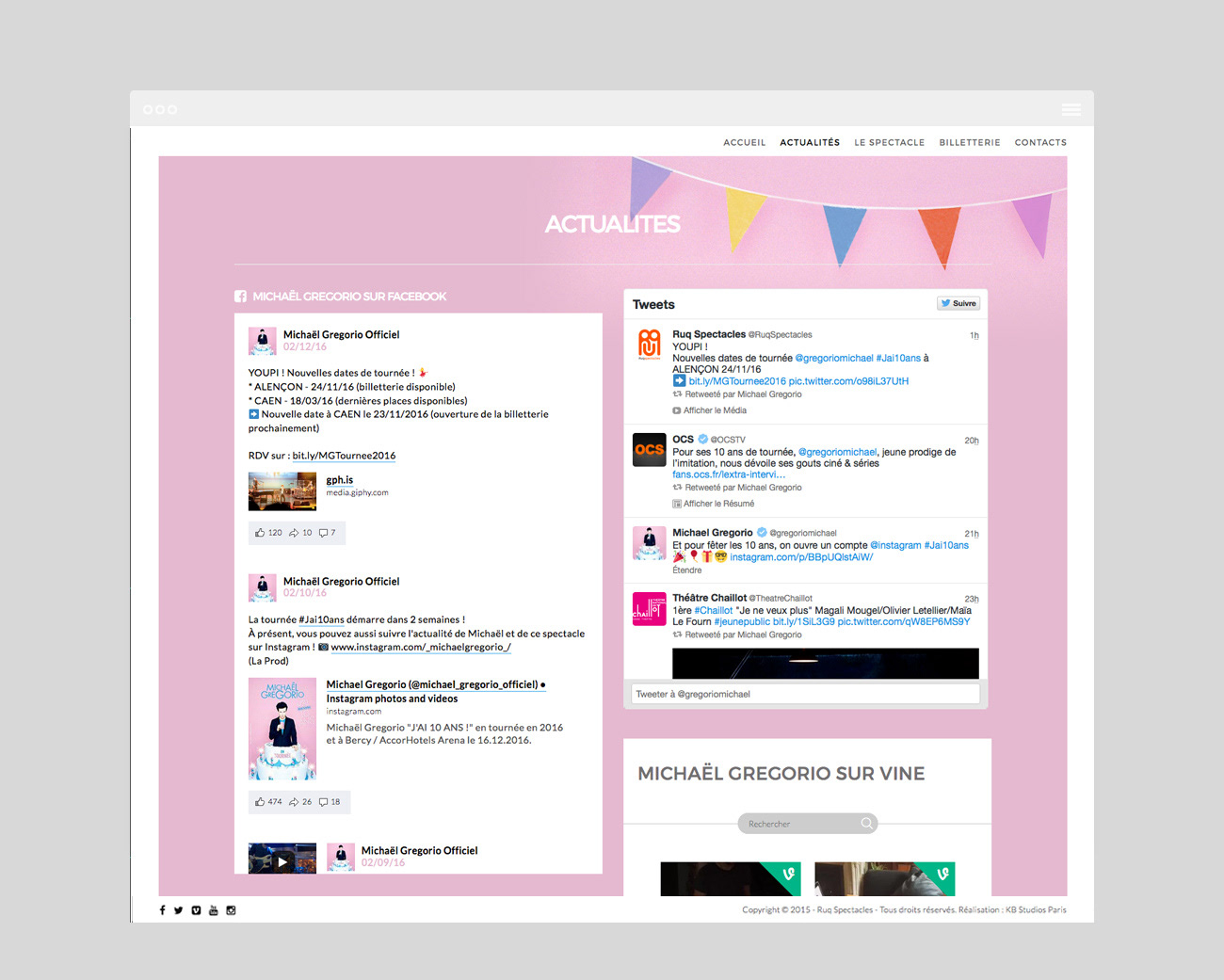Viewport: 1224px width, 980px height.
Task: Click Michael Gregorio tweet avatar
Action: (650, 543)
